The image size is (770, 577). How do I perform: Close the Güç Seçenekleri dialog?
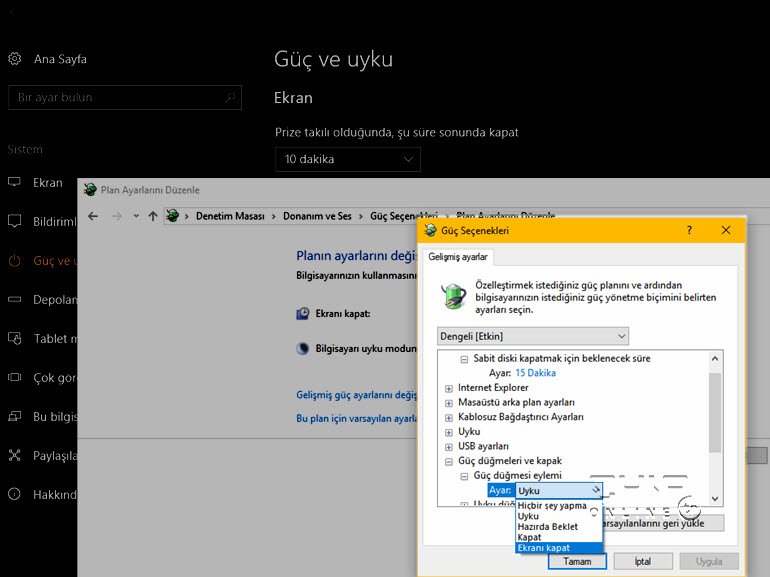click(726, 230)
